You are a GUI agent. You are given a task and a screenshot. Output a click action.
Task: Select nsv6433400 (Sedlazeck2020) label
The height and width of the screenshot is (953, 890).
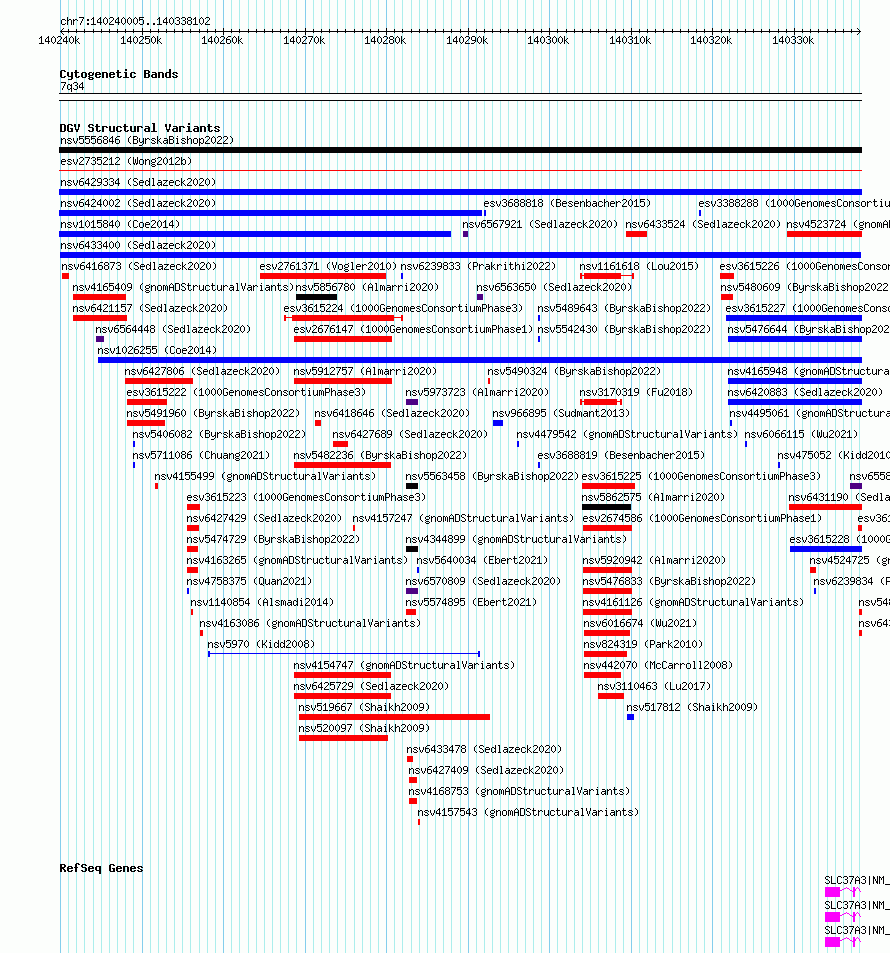(138, 245)
